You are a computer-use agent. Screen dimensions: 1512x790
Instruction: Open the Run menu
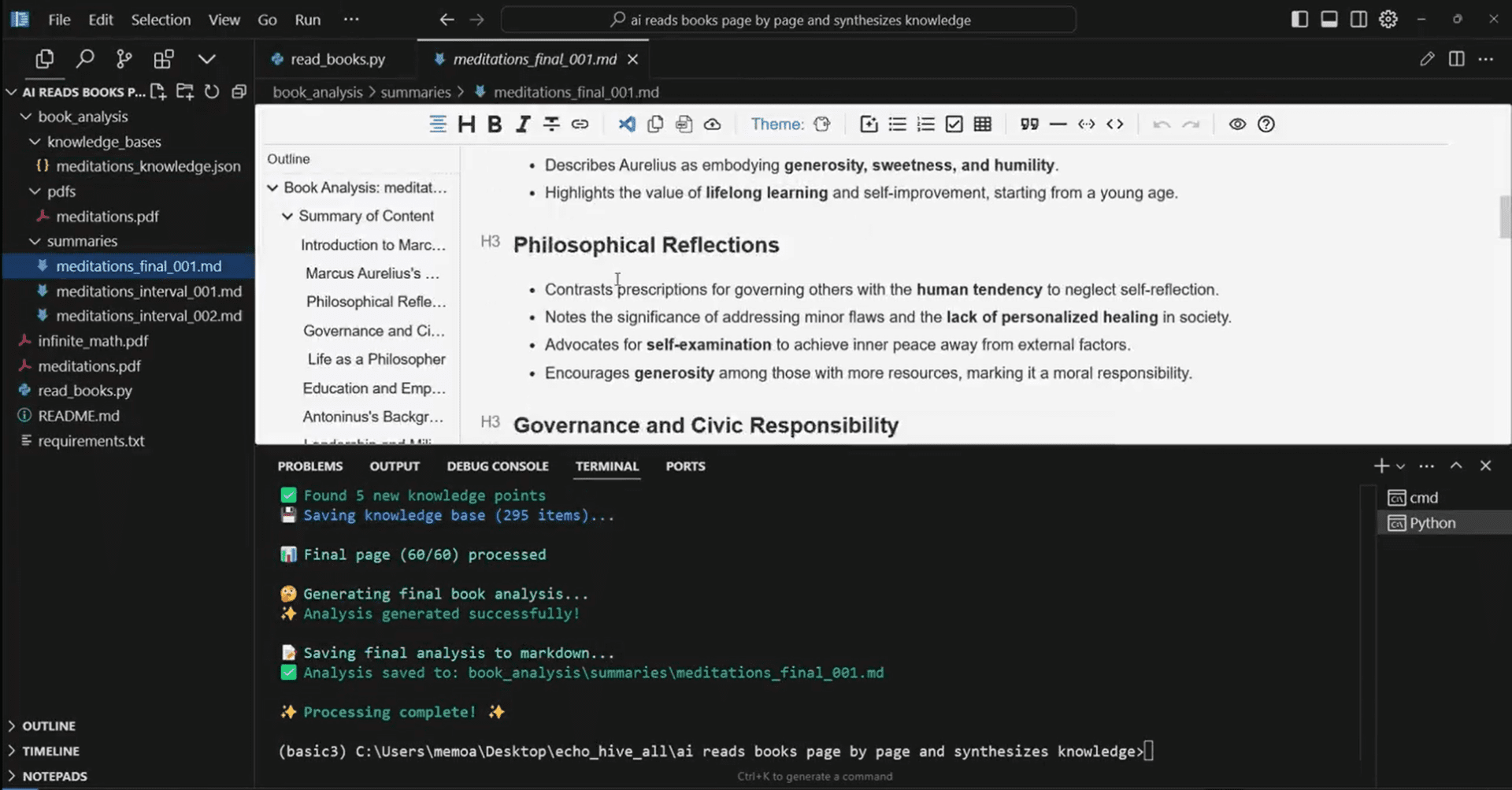click(x=307, y=20)
